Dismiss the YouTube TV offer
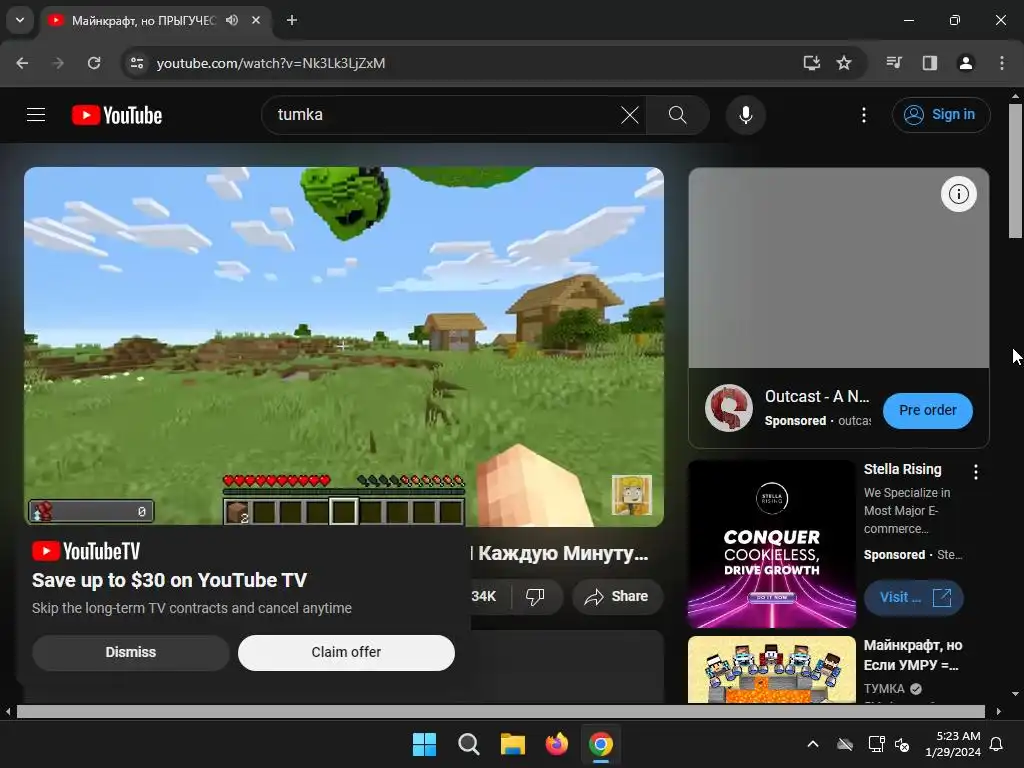The height and width of the screenshot is (768, 1024). (131, 652)
